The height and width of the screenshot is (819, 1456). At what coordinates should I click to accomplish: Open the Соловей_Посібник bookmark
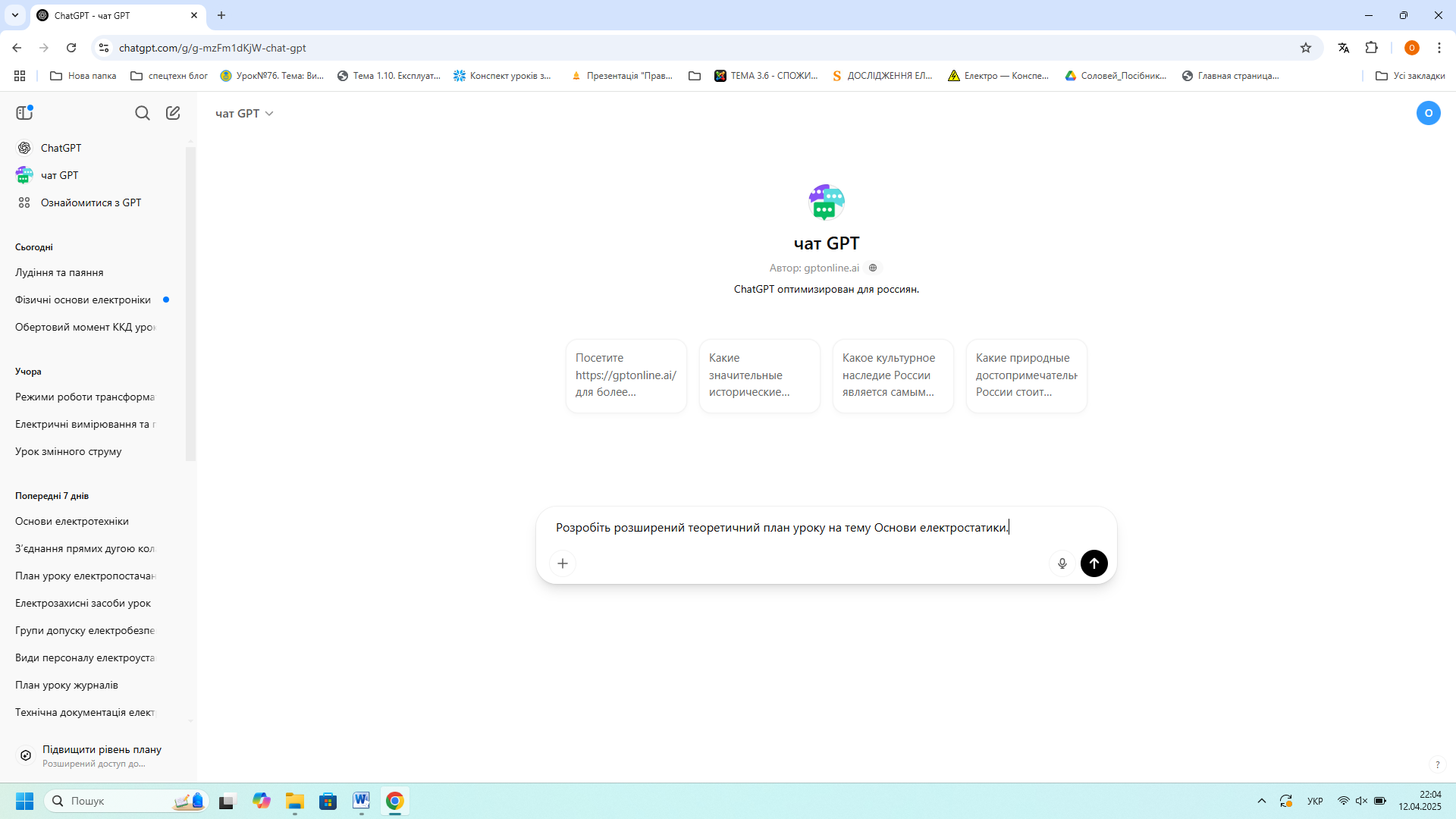tap(1116, 76)
